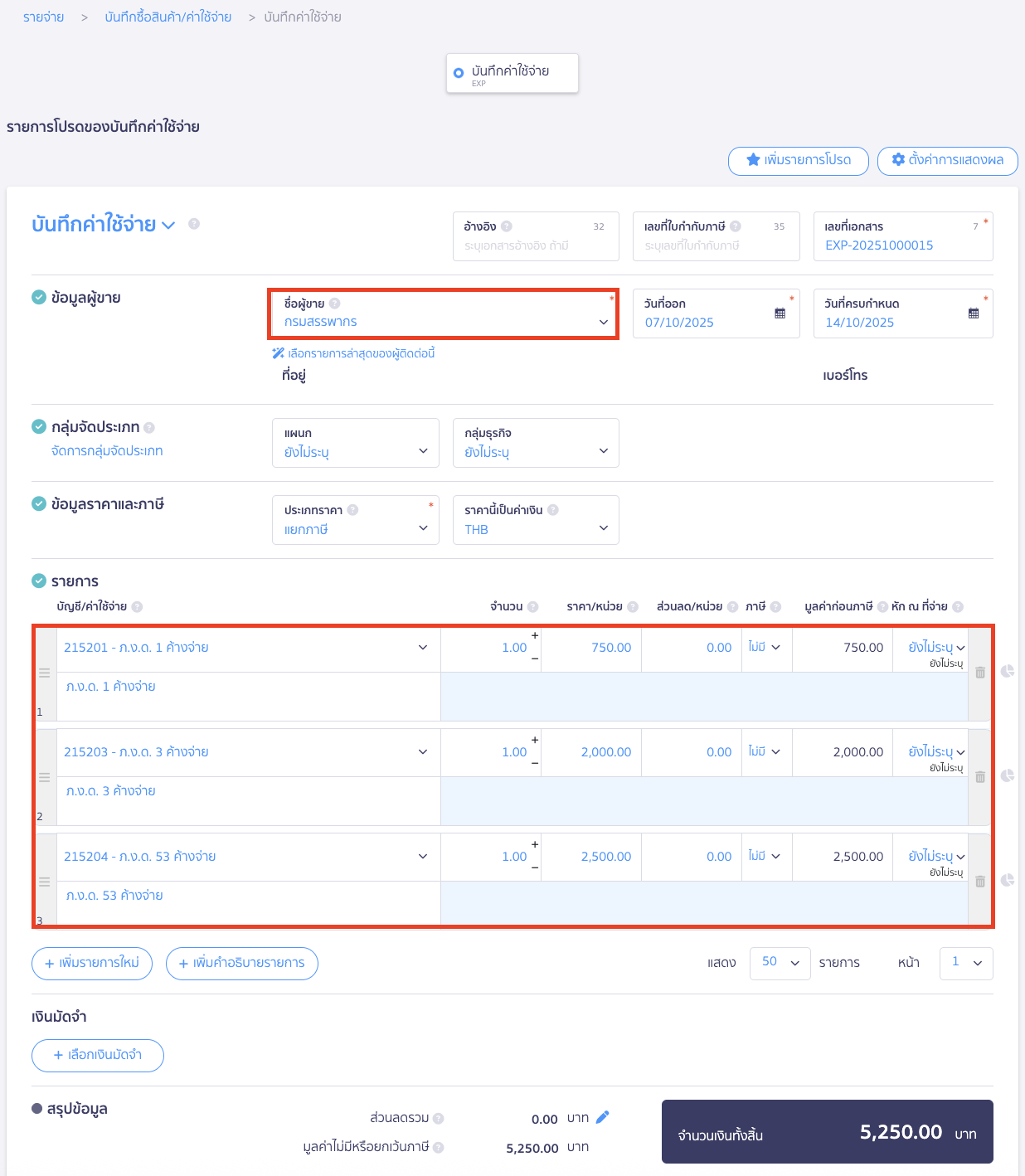Click pencil icon to edit ส่วนลดรวม

(603, 1117)
